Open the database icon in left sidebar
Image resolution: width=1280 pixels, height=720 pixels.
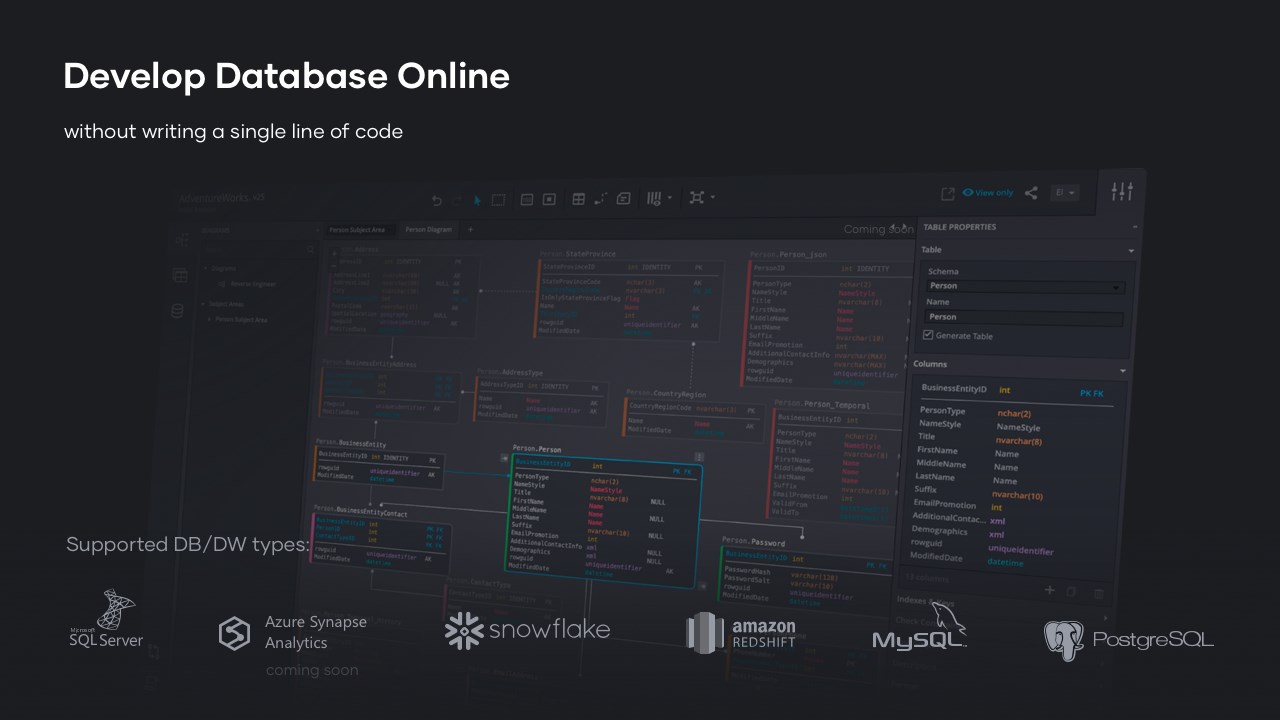point(177,311)
